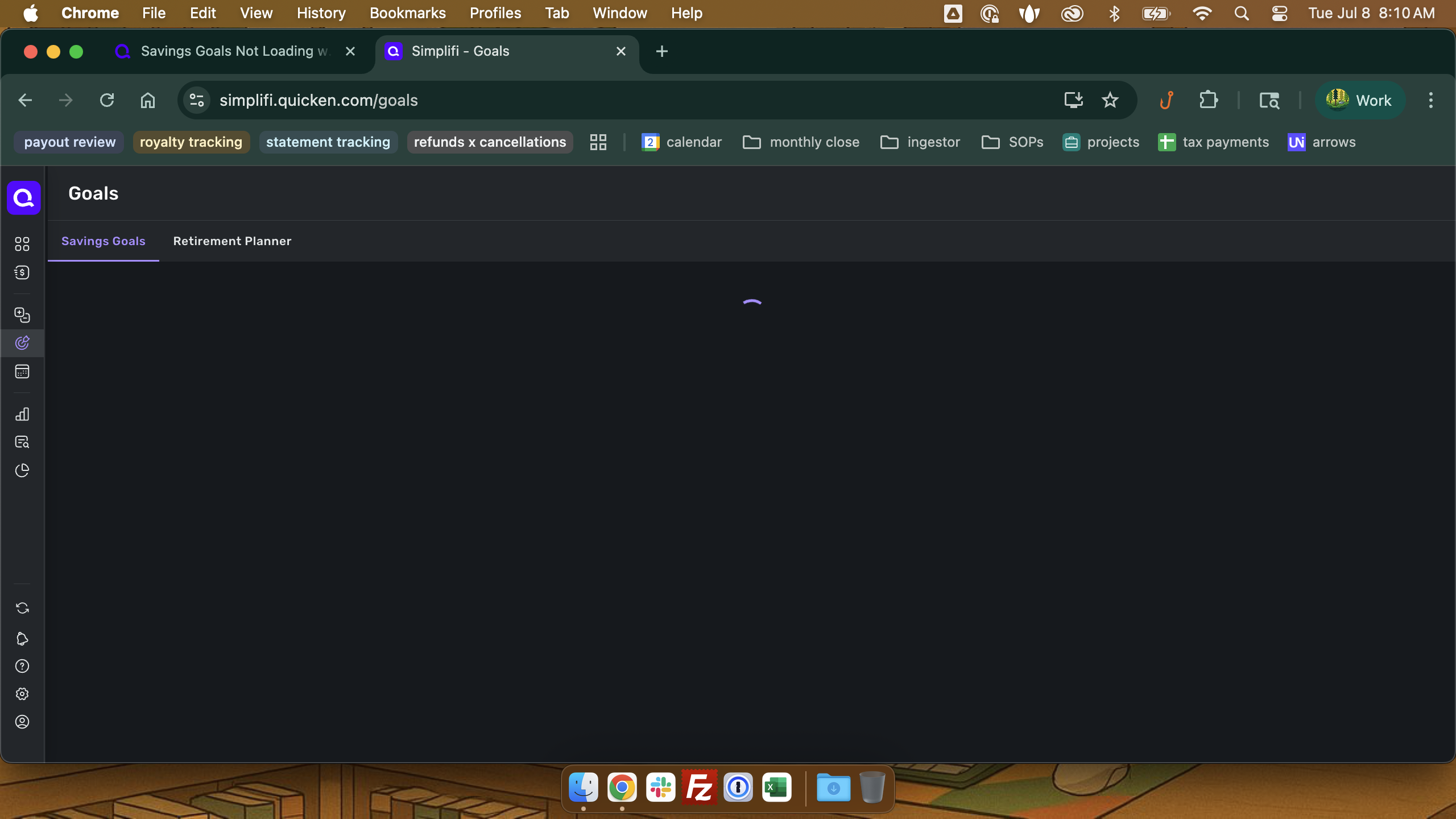Open the Simplifi dashboard sidebar icon

pos(22,244)
